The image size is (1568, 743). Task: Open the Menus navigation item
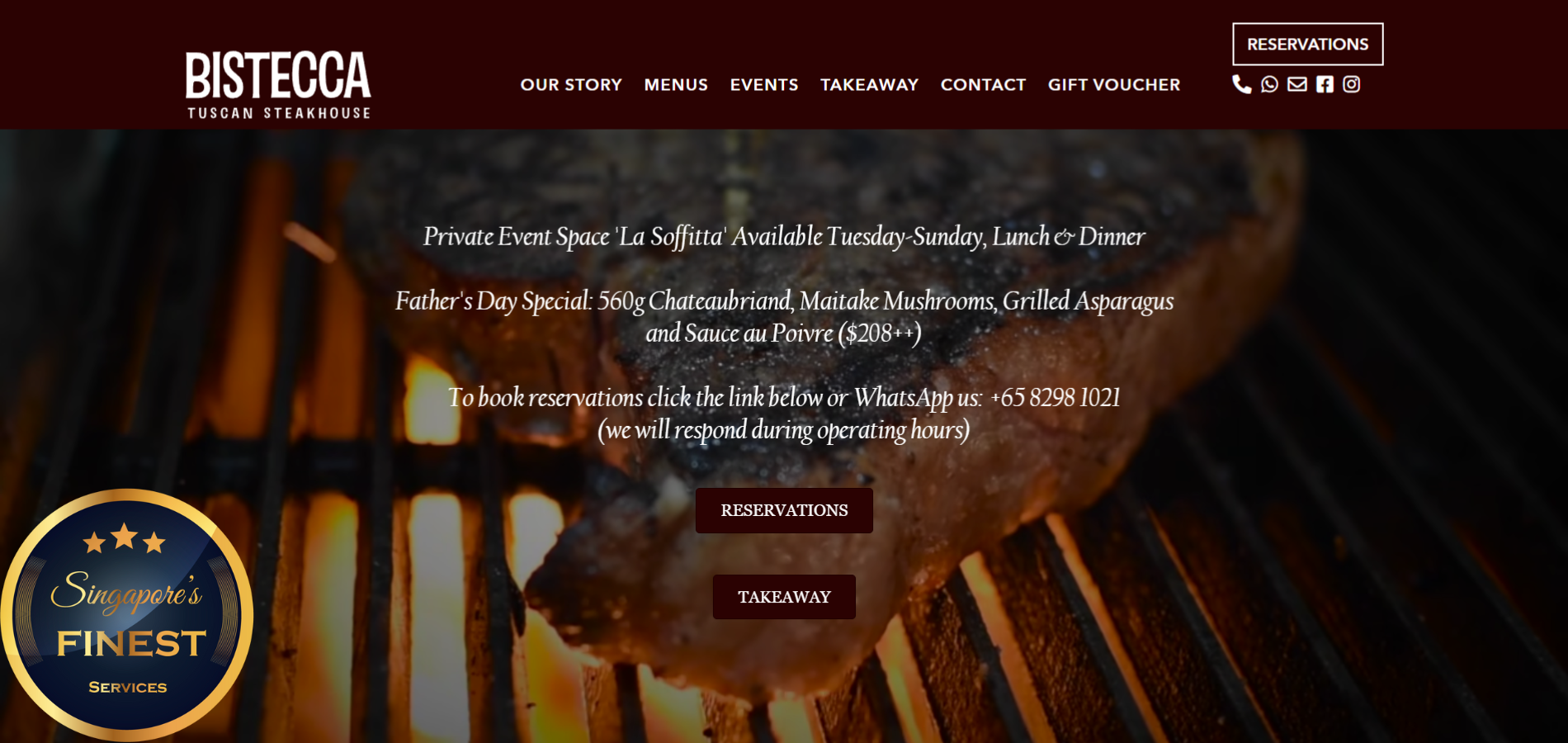pos(676,85)
